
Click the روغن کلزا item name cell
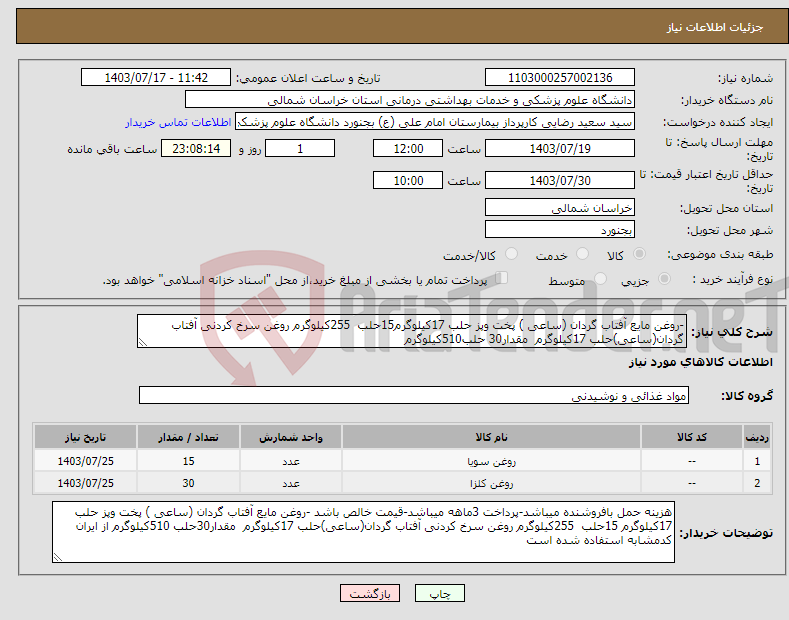point(491,483)
